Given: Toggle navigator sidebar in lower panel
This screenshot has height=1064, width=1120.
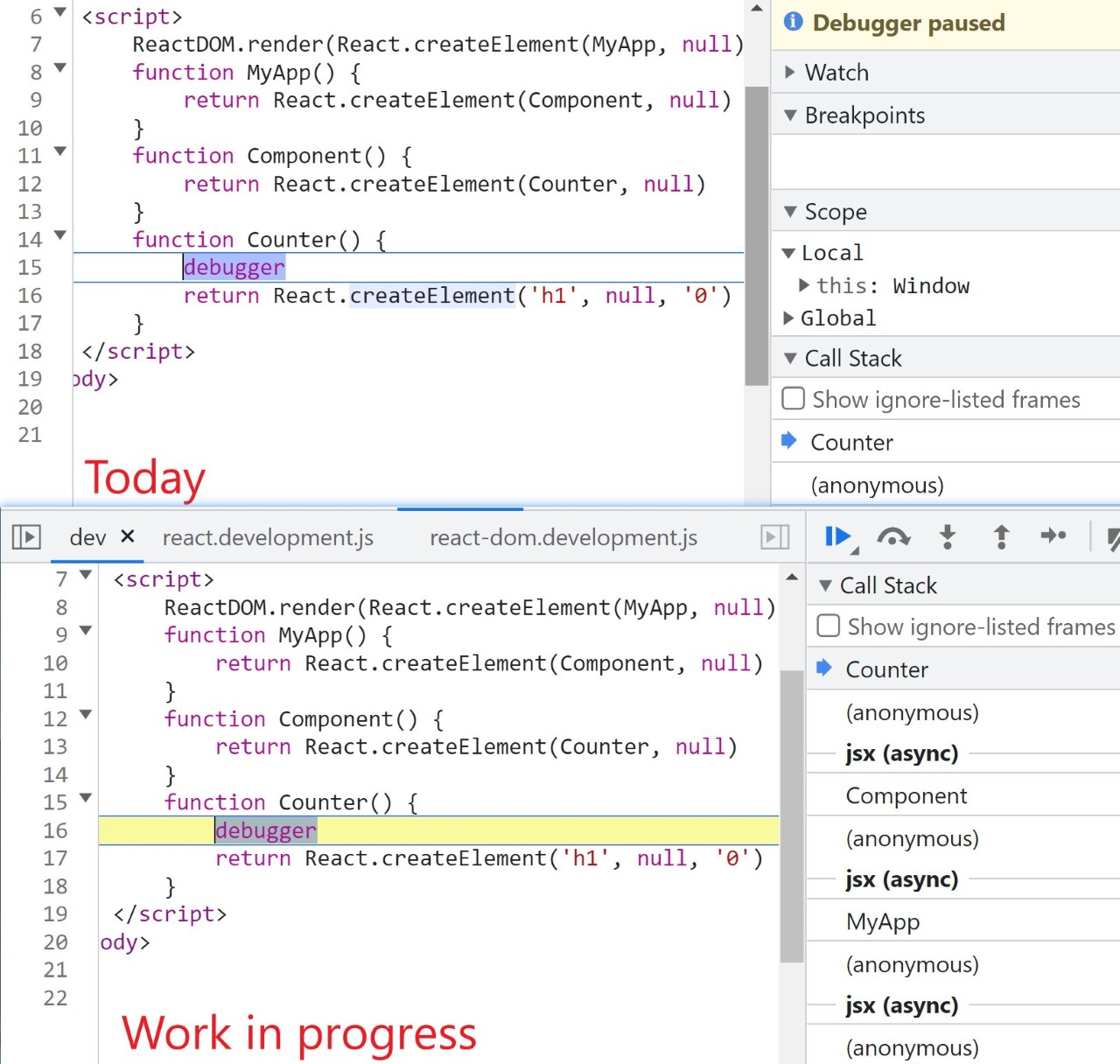Looking at the screenshot, I should 26,536.
